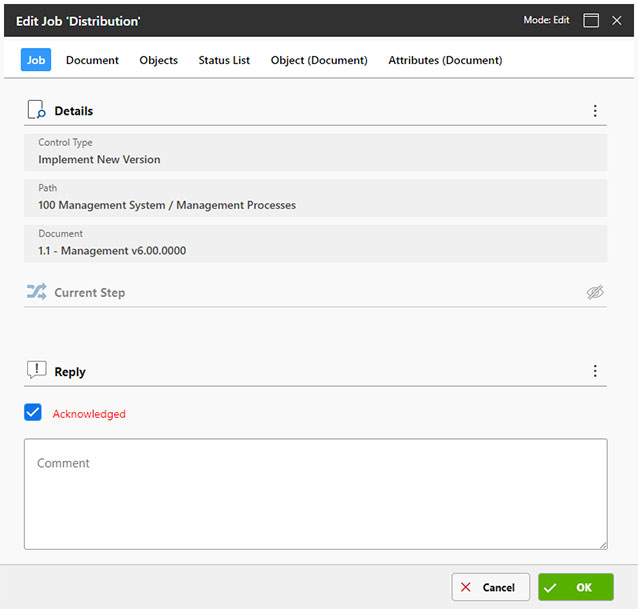The image size is (638, 609).
Task: Open the Details section three-dot menu
Action: click(x=595, y=111)
